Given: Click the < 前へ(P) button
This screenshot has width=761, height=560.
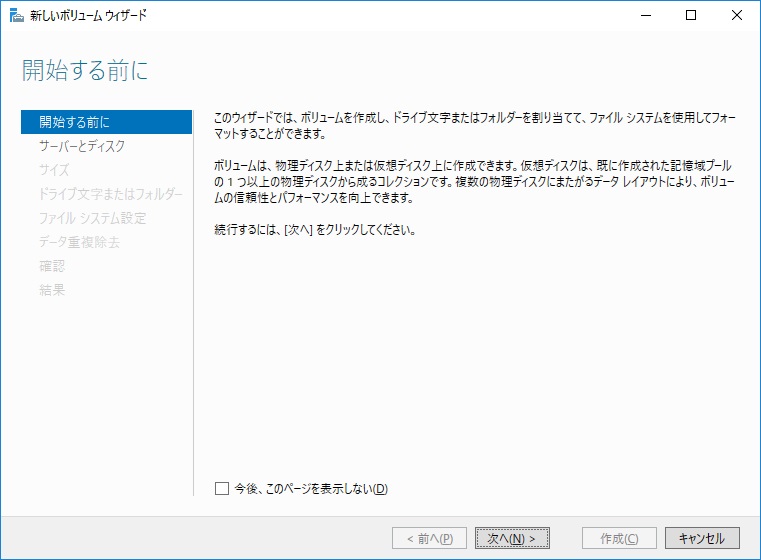Looking at the screenshot, I should click(430, 538).
